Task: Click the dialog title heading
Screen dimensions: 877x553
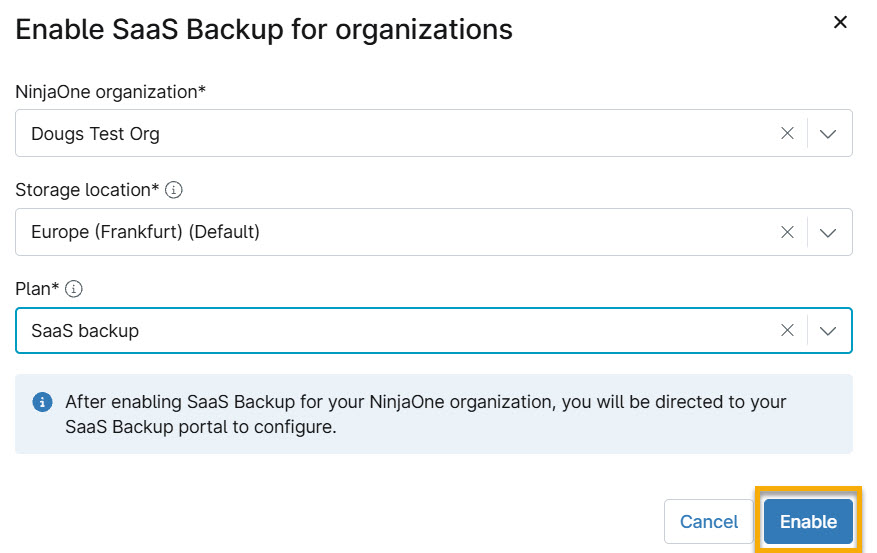Action: pos(263,29)
